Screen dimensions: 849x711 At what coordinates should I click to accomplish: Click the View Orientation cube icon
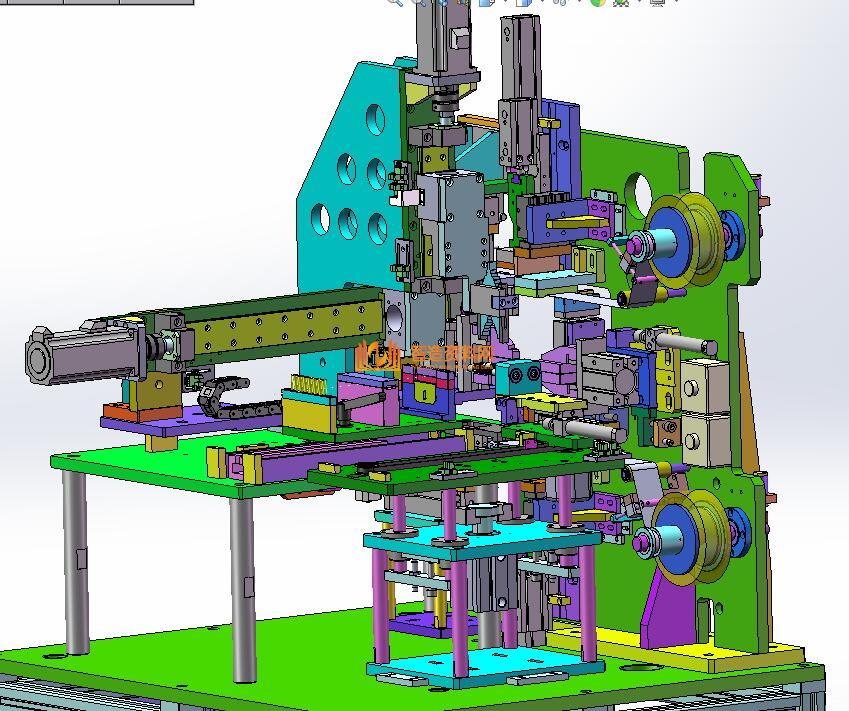(486, 2)
